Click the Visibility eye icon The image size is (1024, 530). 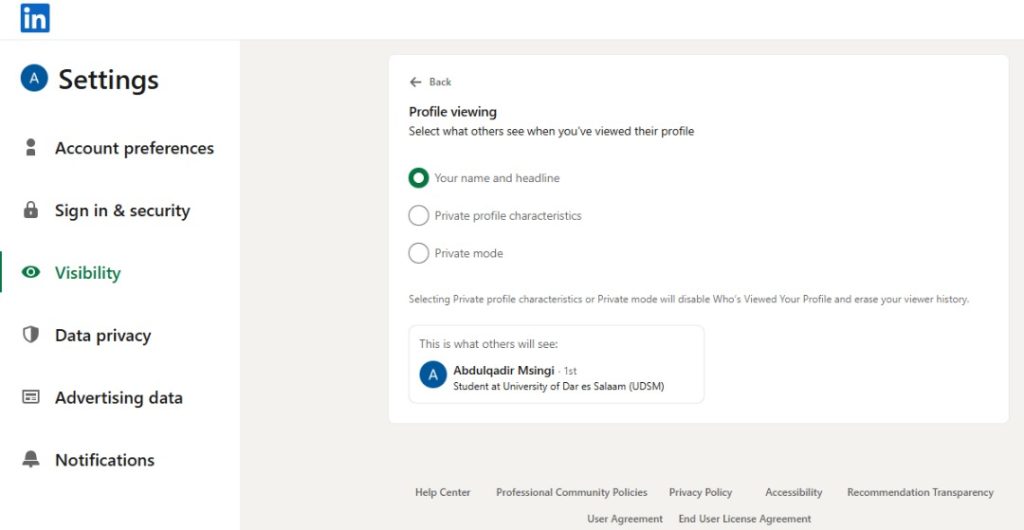(31, 273)
